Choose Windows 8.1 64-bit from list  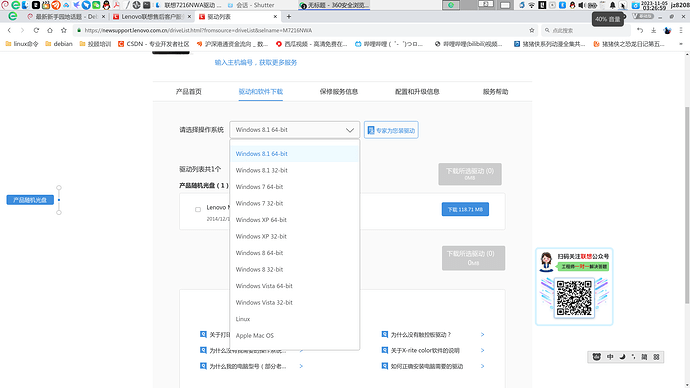point(294,154)
